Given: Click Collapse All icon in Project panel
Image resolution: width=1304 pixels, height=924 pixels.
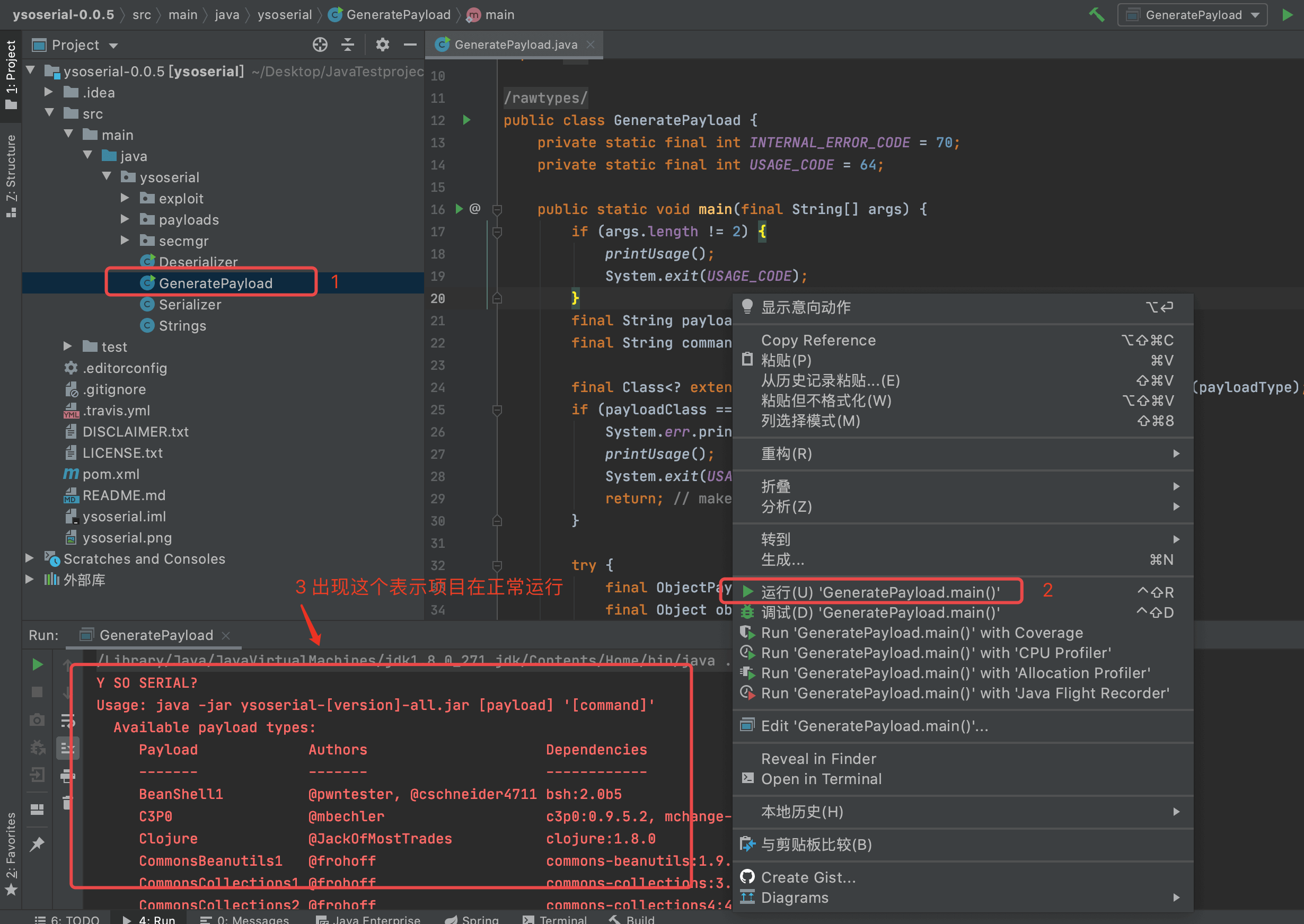Looking at the screenshot, I should [348, 45].
